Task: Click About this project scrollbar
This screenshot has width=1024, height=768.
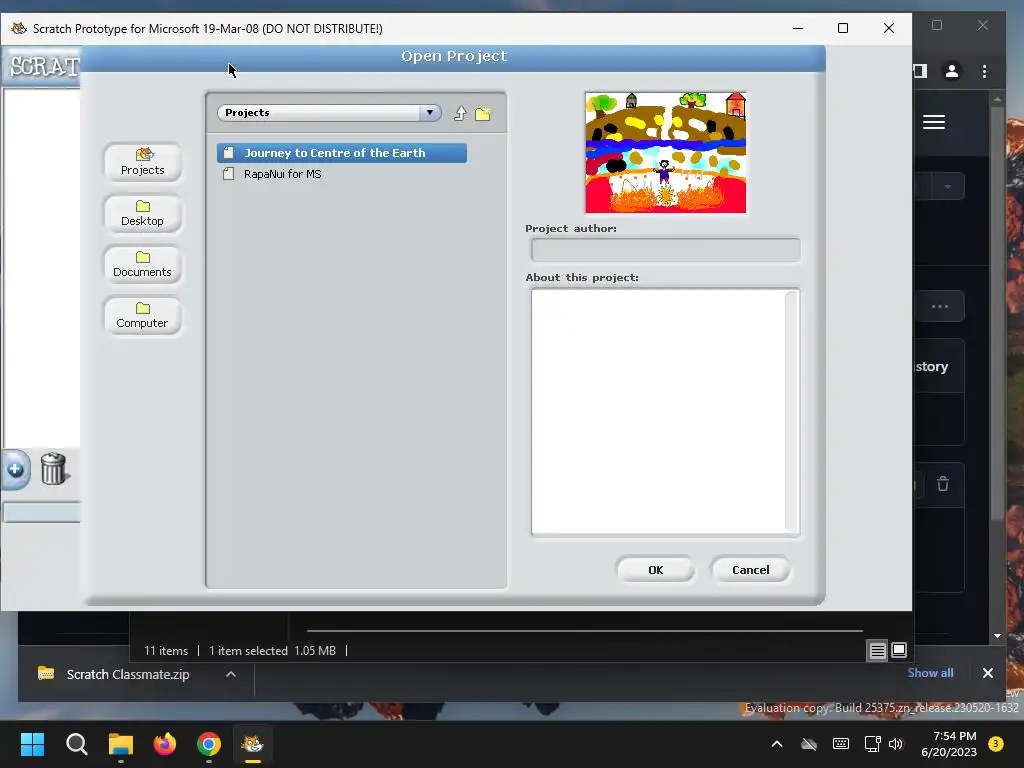Action: coord(792,411)
